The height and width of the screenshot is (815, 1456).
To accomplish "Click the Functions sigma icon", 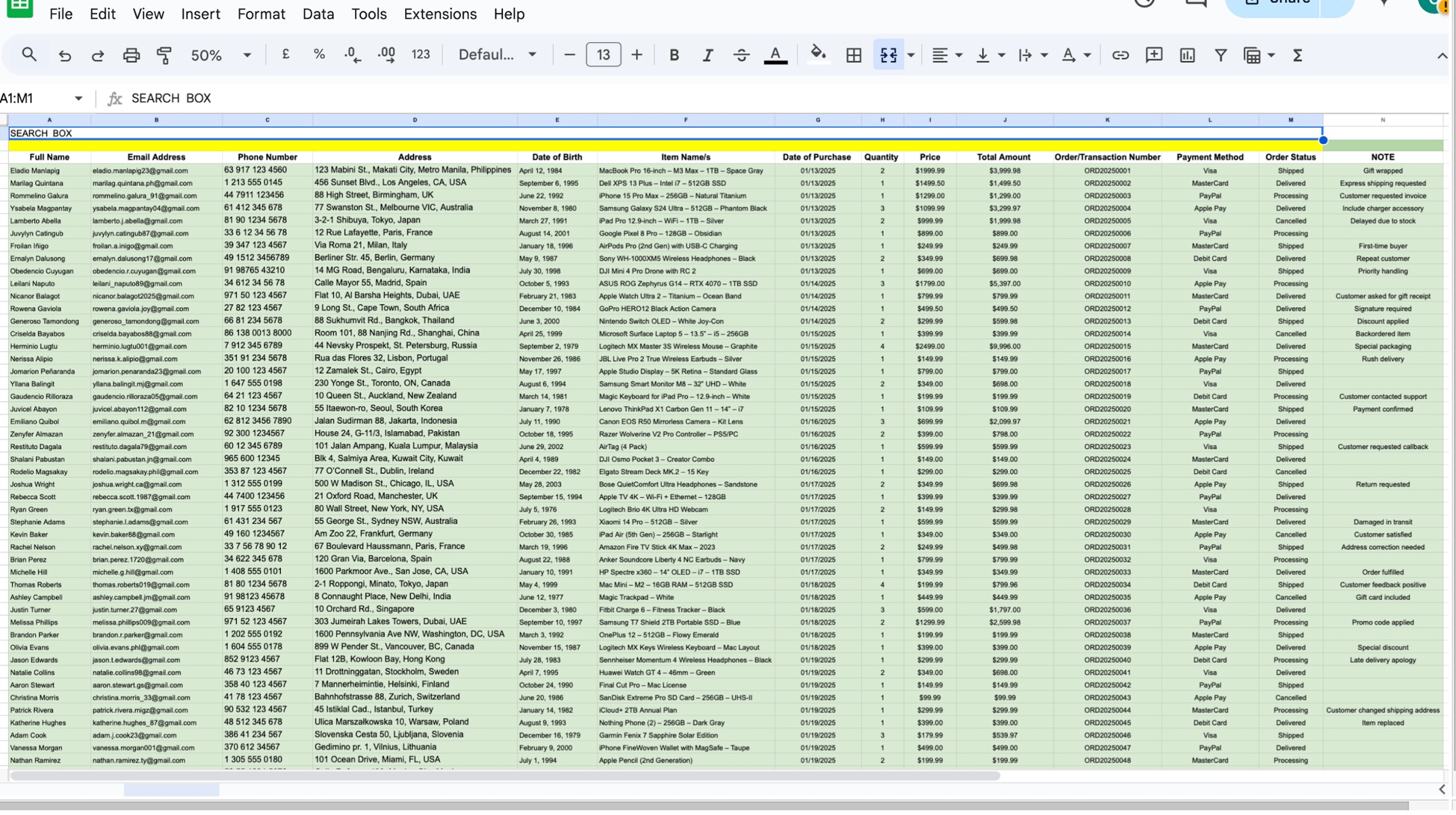I will pyautogui.click(x=1297, y=56).
